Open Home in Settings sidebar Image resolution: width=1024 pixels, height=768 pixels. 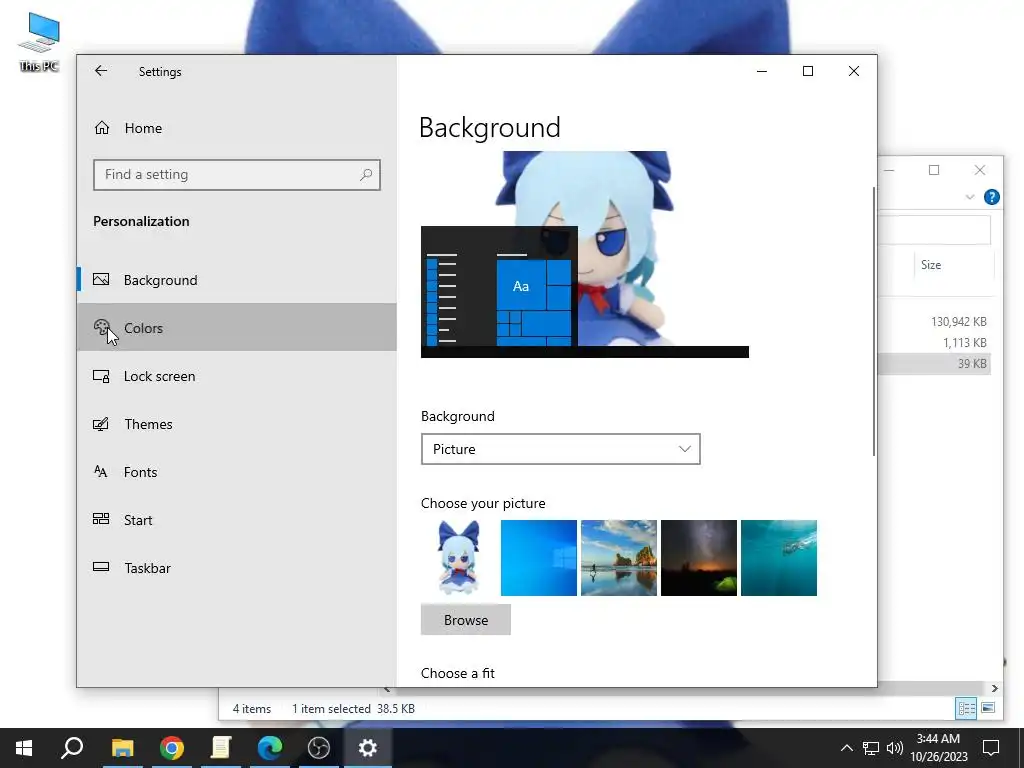236,128
